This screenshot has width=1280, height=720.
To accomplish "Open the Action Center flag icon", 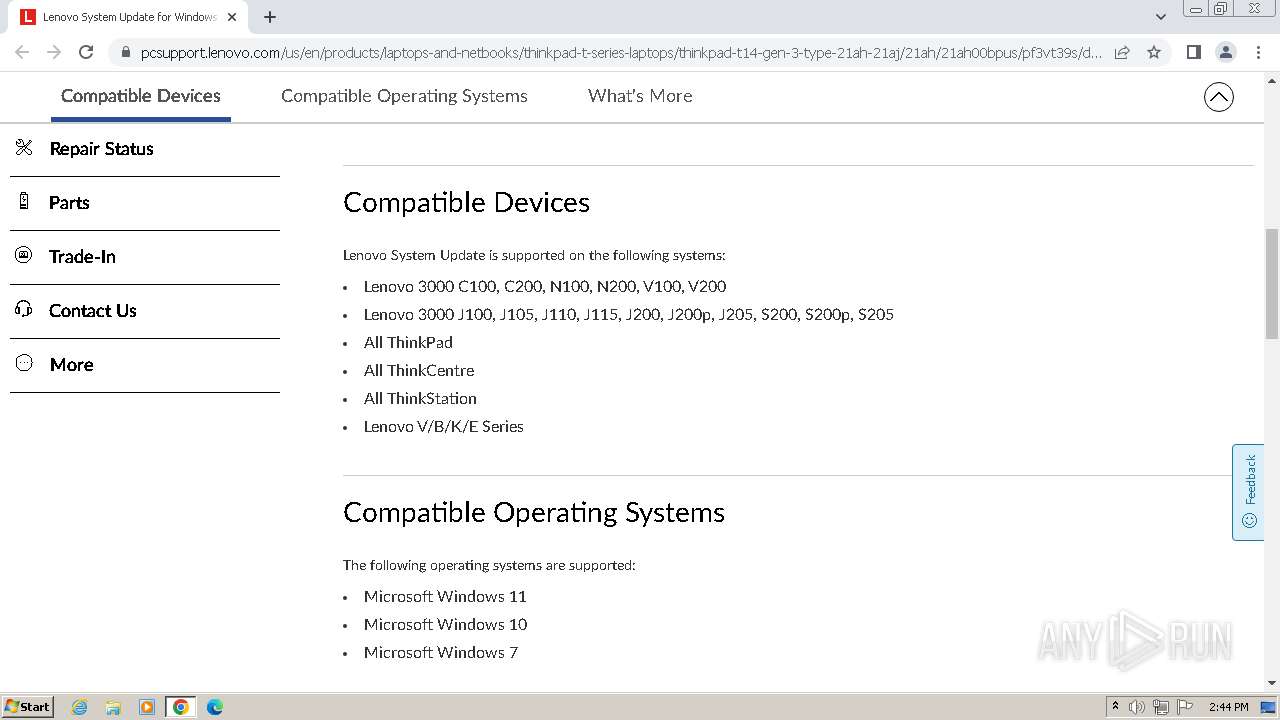I will [1185, 707].
